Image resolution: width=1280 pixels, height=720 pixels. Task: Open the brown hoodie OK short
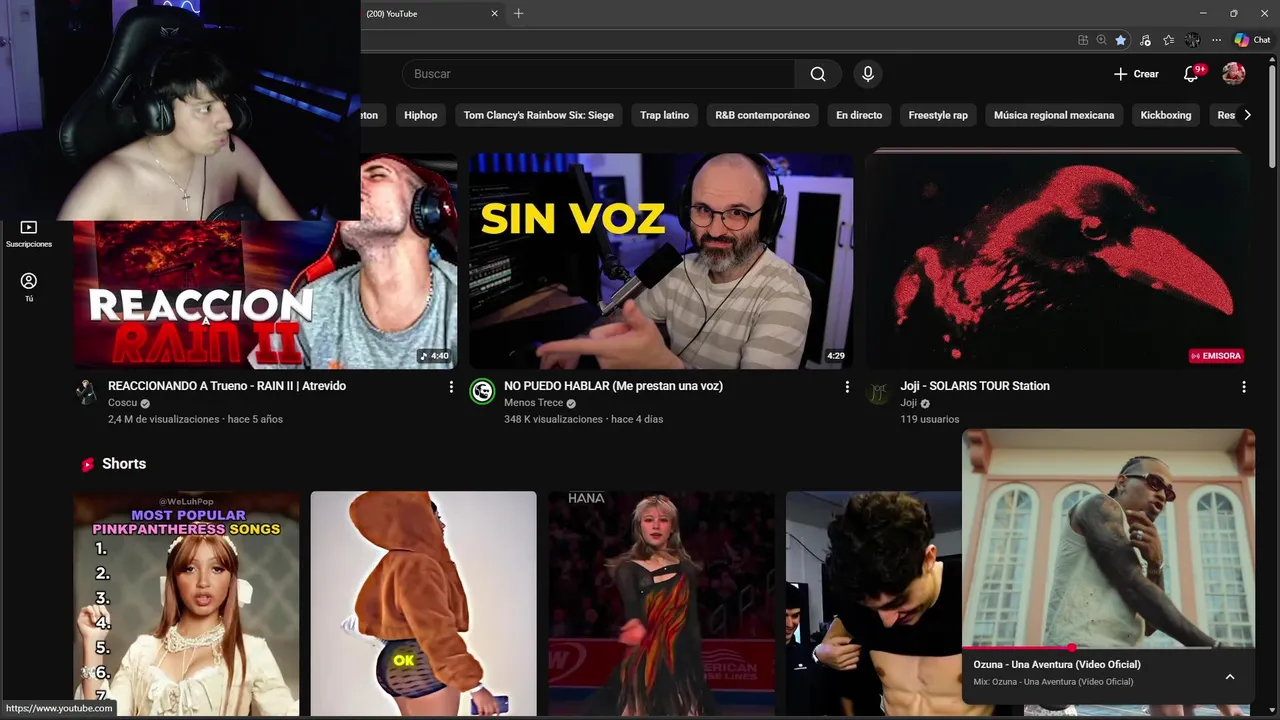[423, 603]
